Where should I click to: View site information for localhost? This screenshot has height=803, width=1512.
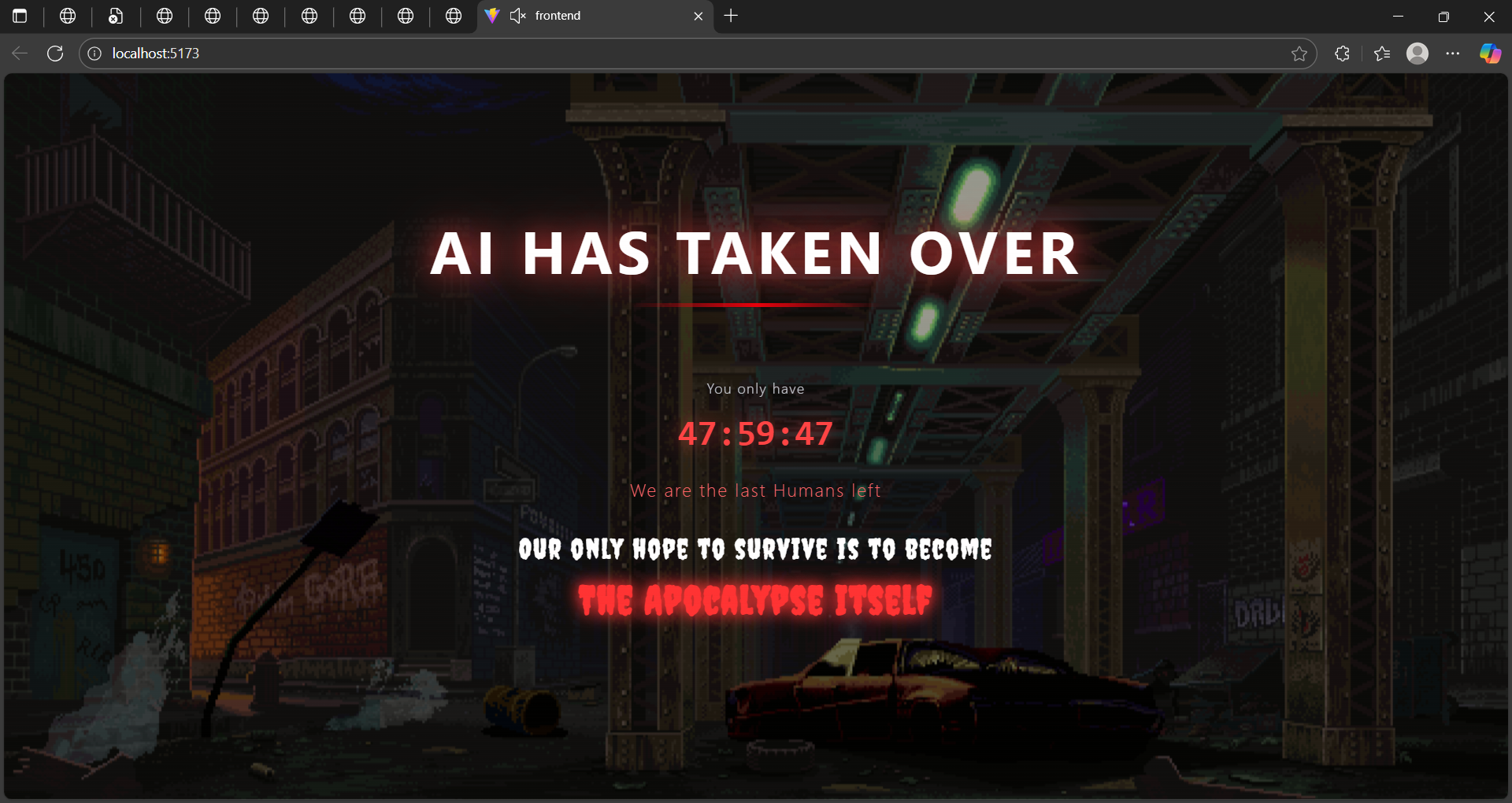94,54
